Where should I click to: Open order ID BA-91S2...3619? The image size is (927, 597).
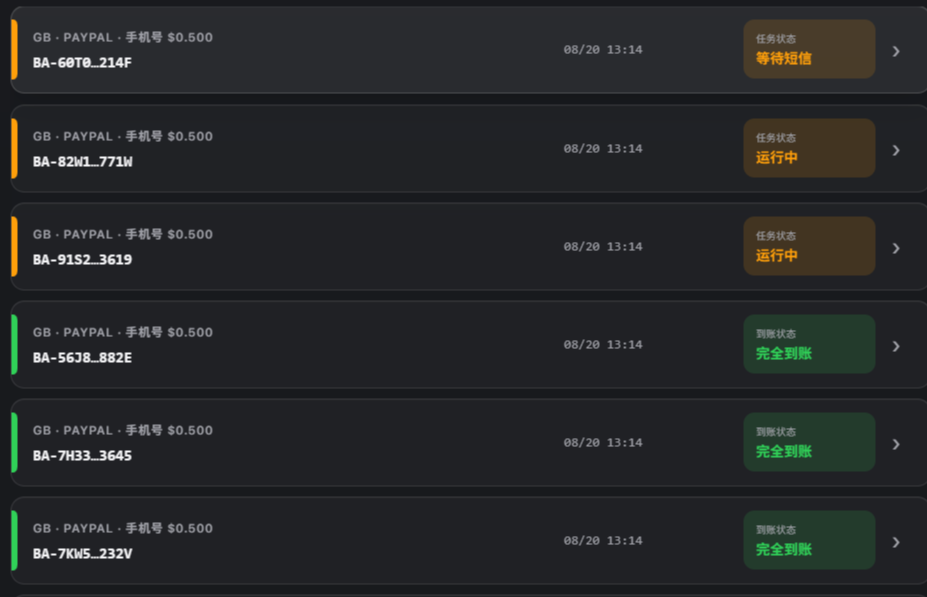(82, 260)
